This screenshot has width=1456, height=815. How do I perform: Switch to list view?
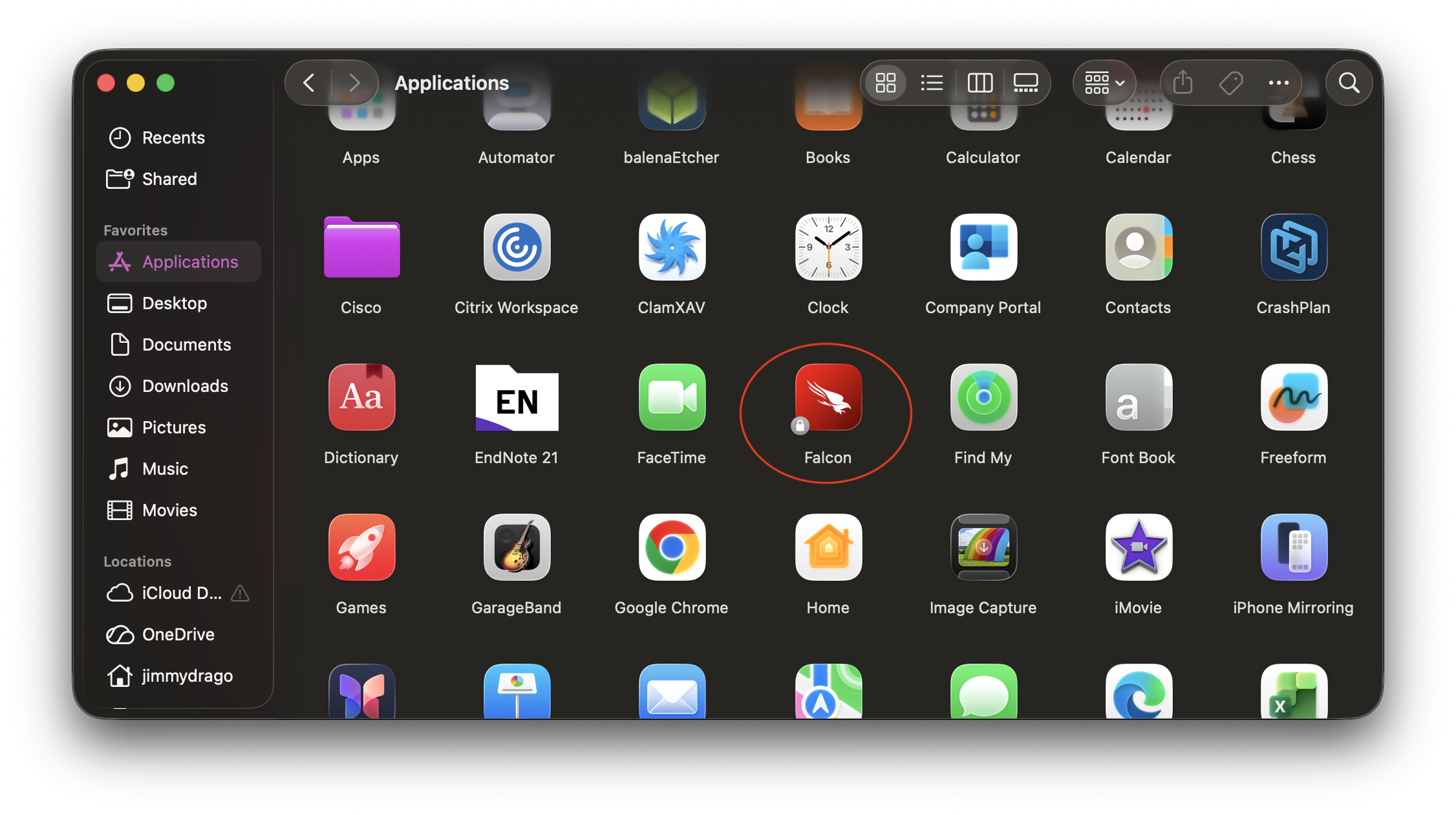pyautogui.click(x=932, y=83)
